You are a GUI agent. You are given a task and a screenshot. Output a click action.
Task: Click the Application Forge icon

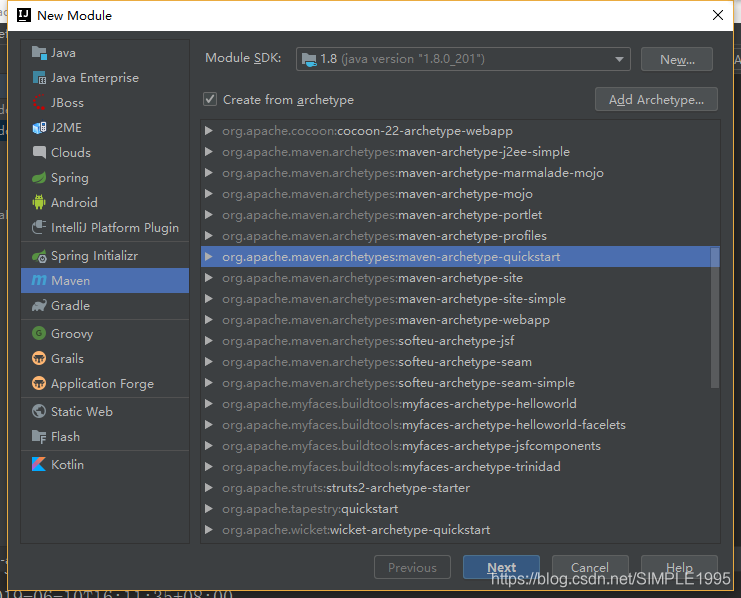pos(39,383)
